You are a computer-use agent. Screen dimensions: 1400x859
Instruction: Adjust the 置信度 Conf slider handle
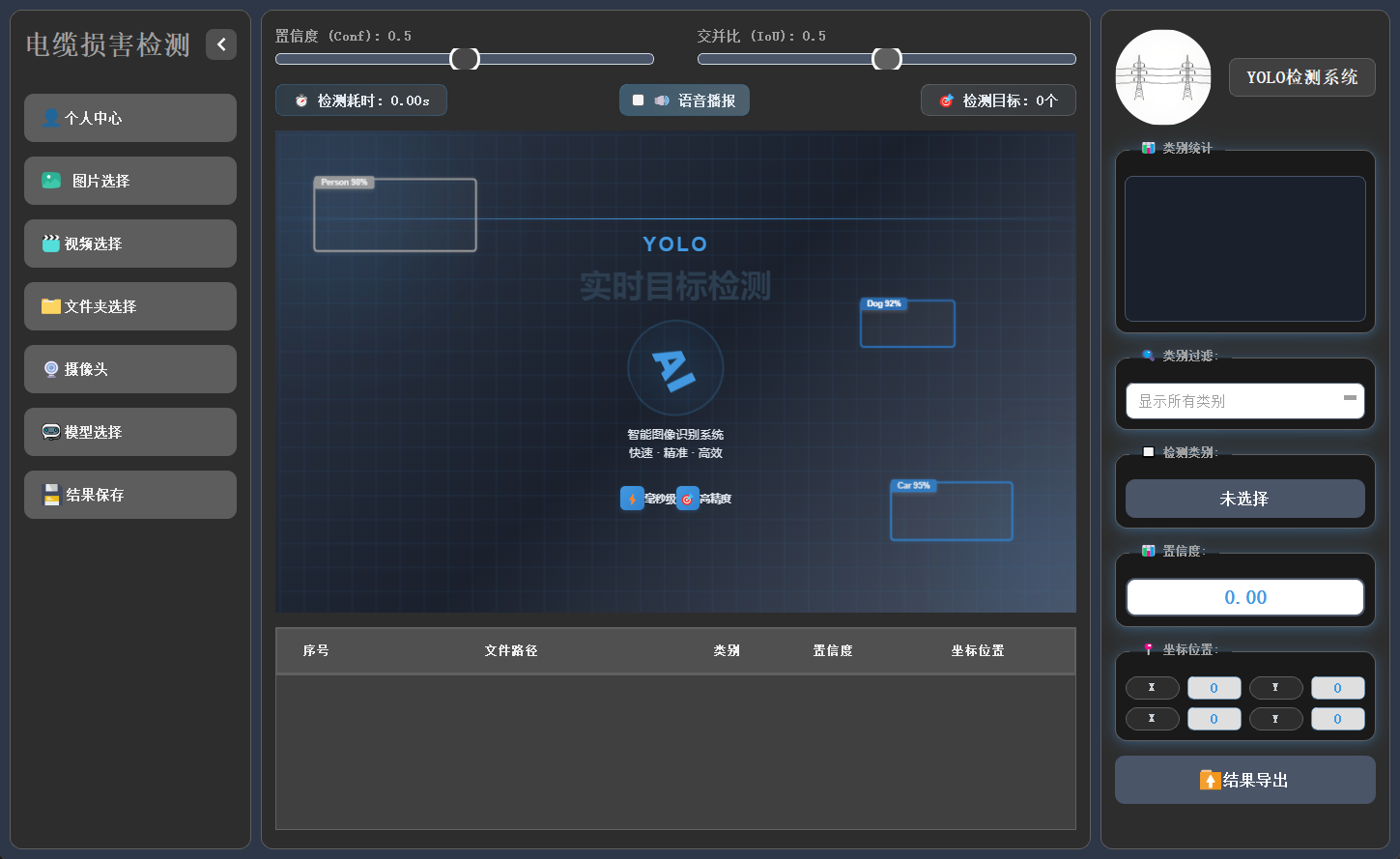tap(465, 59)
